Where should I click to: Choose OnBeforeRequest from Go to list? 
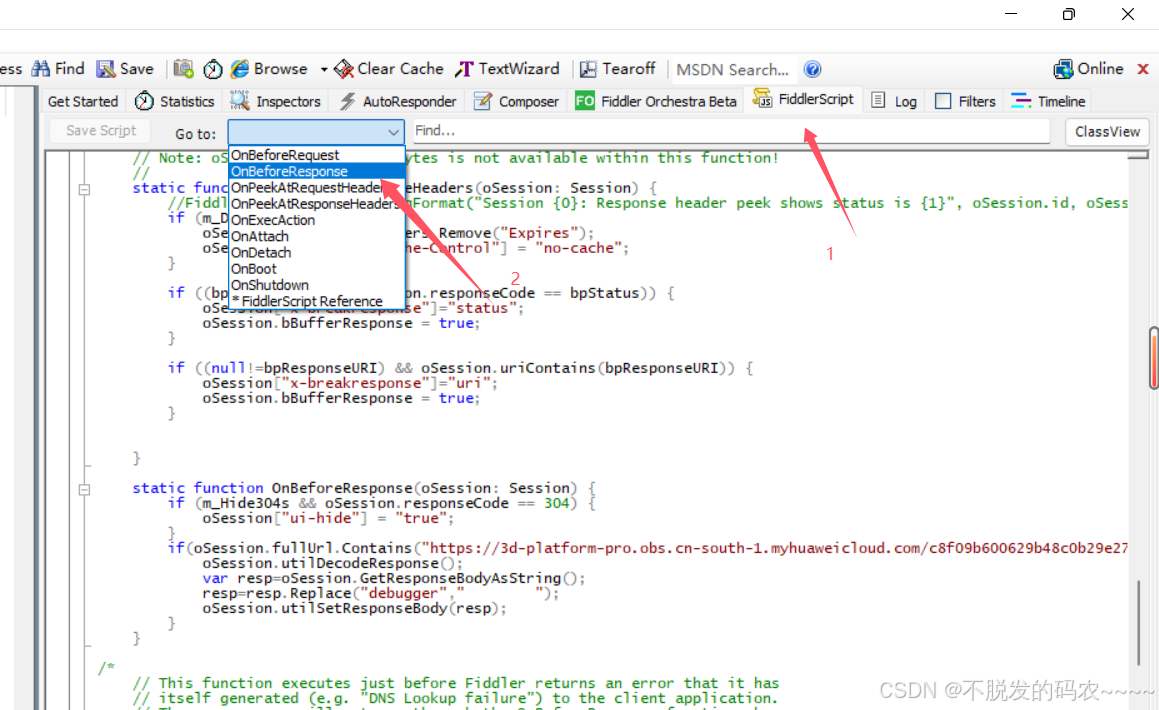tap(317, 155)
